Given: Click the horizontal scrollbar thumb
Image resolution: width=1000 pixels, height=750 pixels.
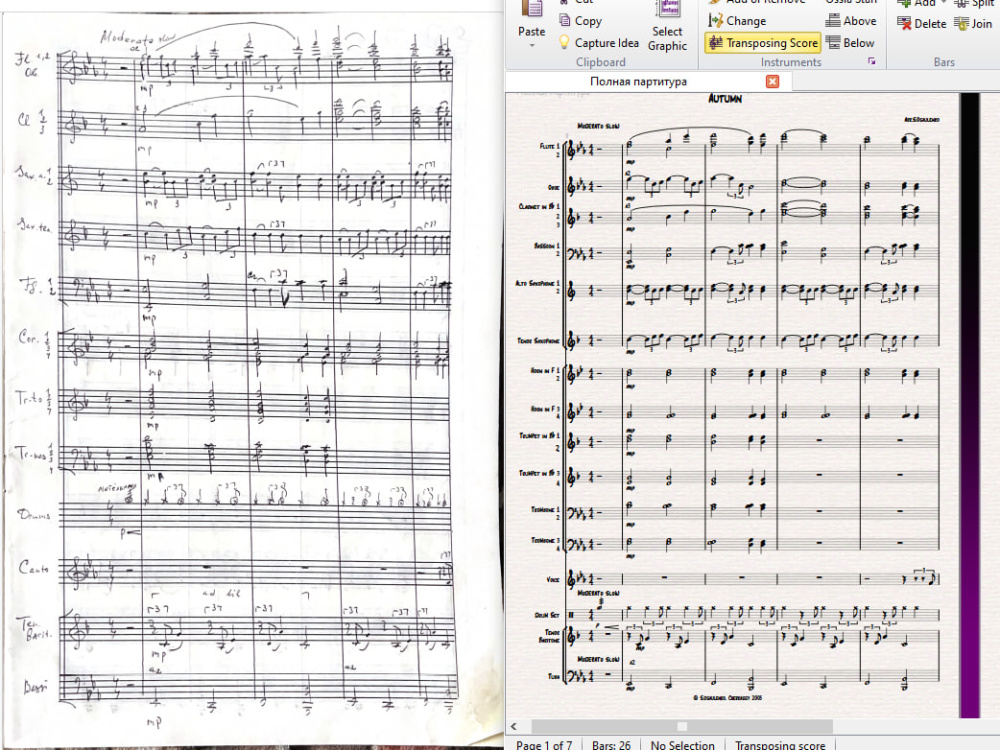Looking at the screenshot, I should pos(682,726).
